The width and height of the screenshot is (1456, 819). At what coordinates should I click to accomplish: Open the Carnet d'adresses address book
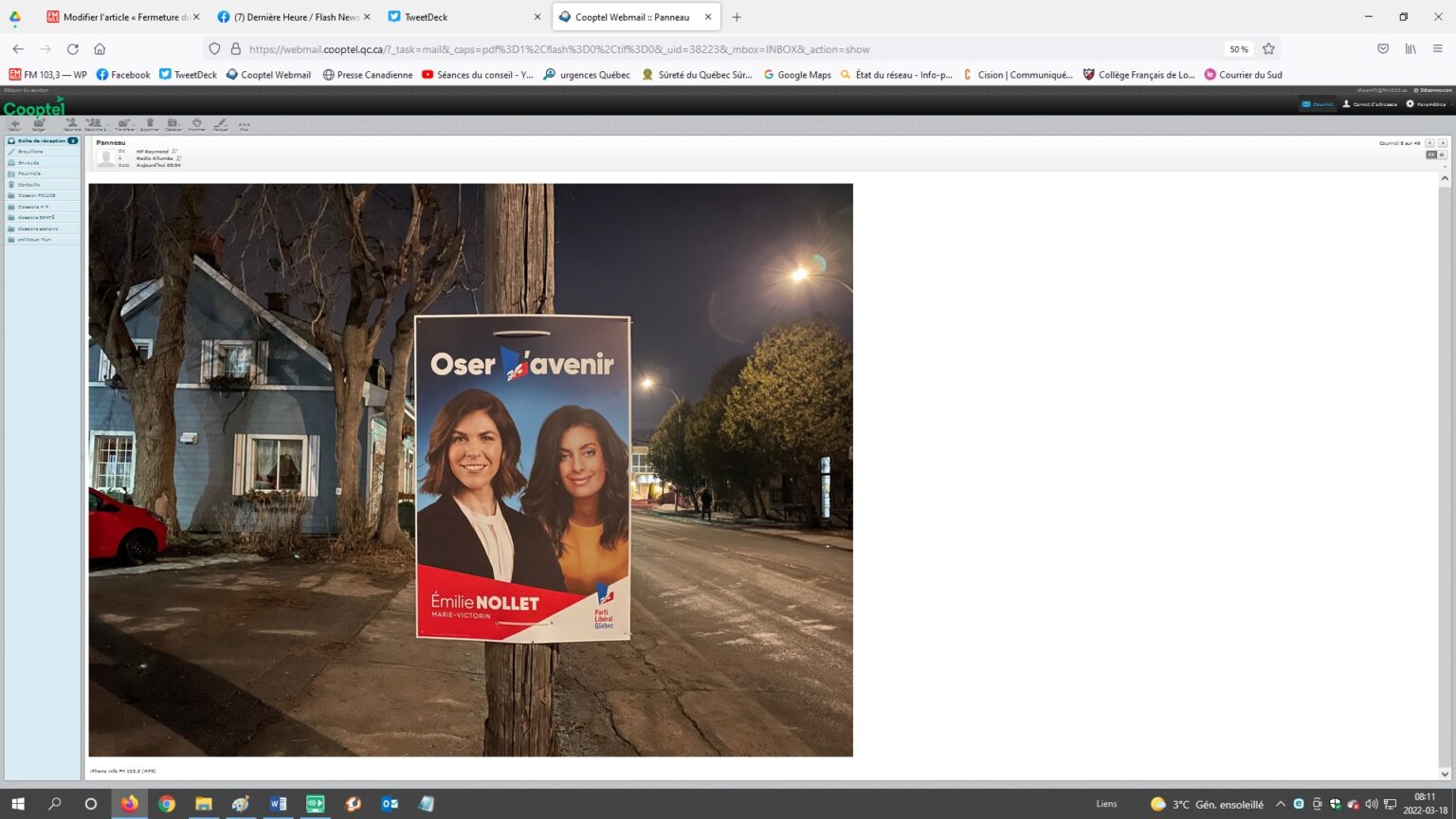(x=1369, y=104)
